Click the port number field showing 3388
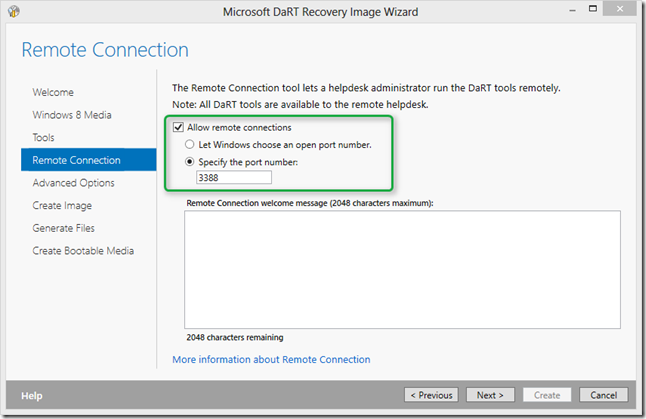Screen dimensions: 646x419 coord(234,178)
